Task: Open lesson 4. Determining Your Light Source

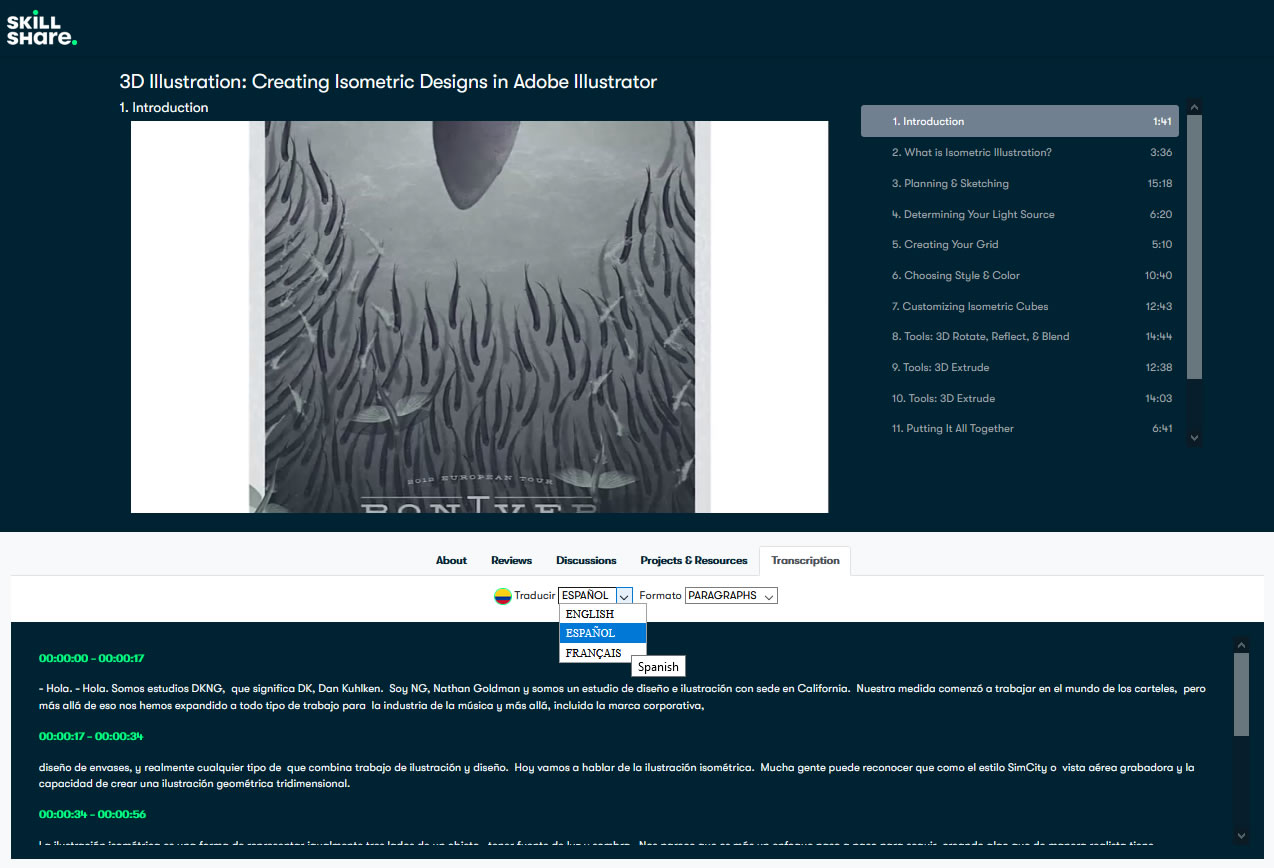Action: [x=1020, y=214]
